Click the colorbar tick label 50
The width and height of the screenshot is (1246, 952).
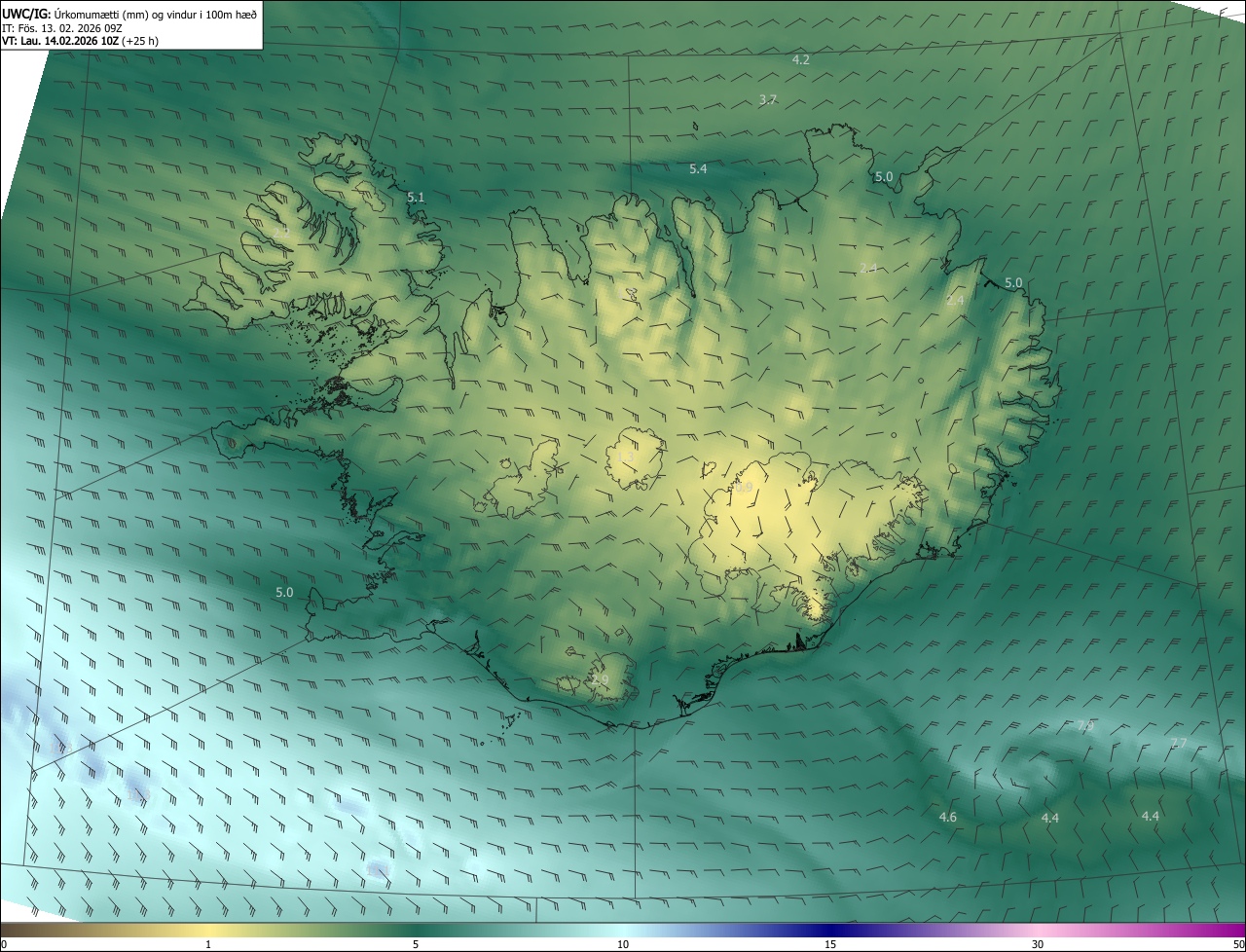(x=1238, y=945)
